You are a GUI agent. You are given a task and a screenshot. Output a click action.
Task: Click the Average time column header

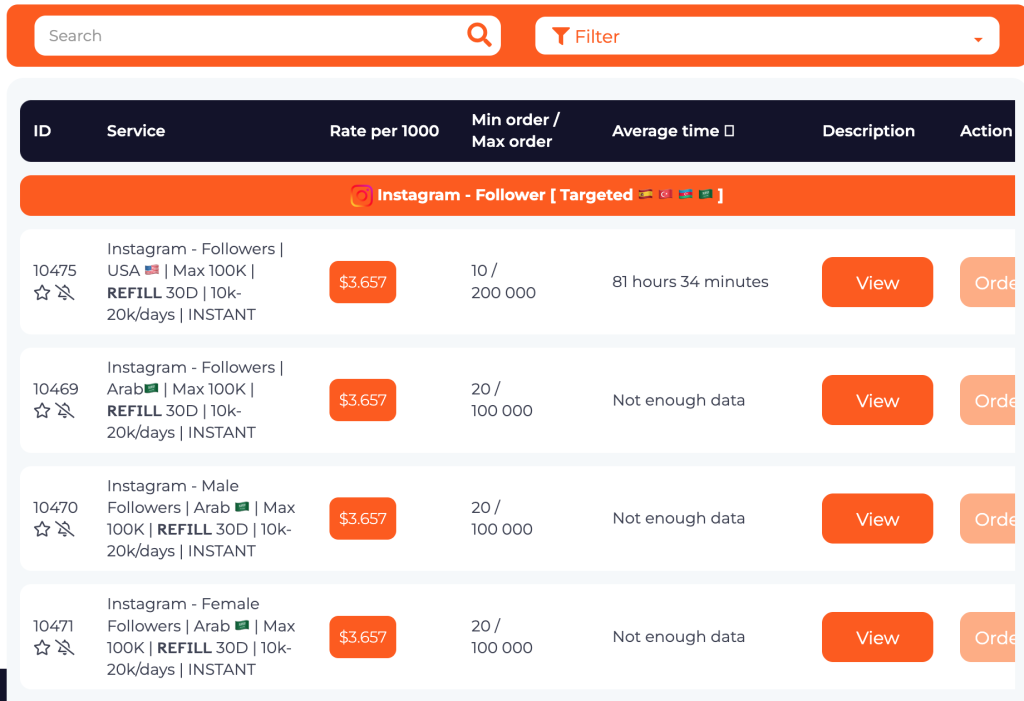673,131
